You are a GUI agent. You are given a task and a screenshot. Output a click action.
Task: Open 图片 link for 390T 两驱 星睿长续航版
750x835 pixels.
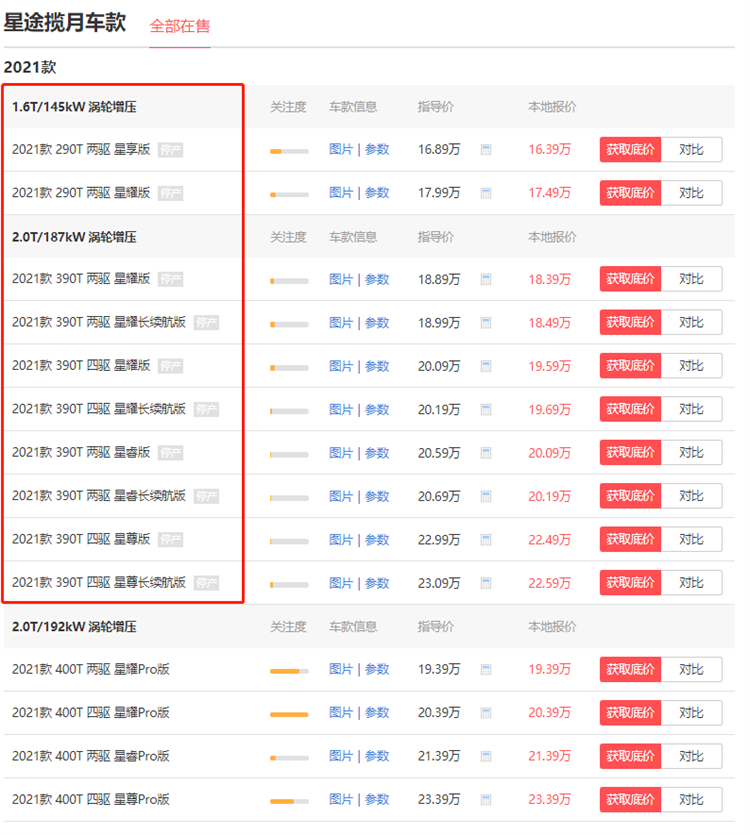point(341,496)
